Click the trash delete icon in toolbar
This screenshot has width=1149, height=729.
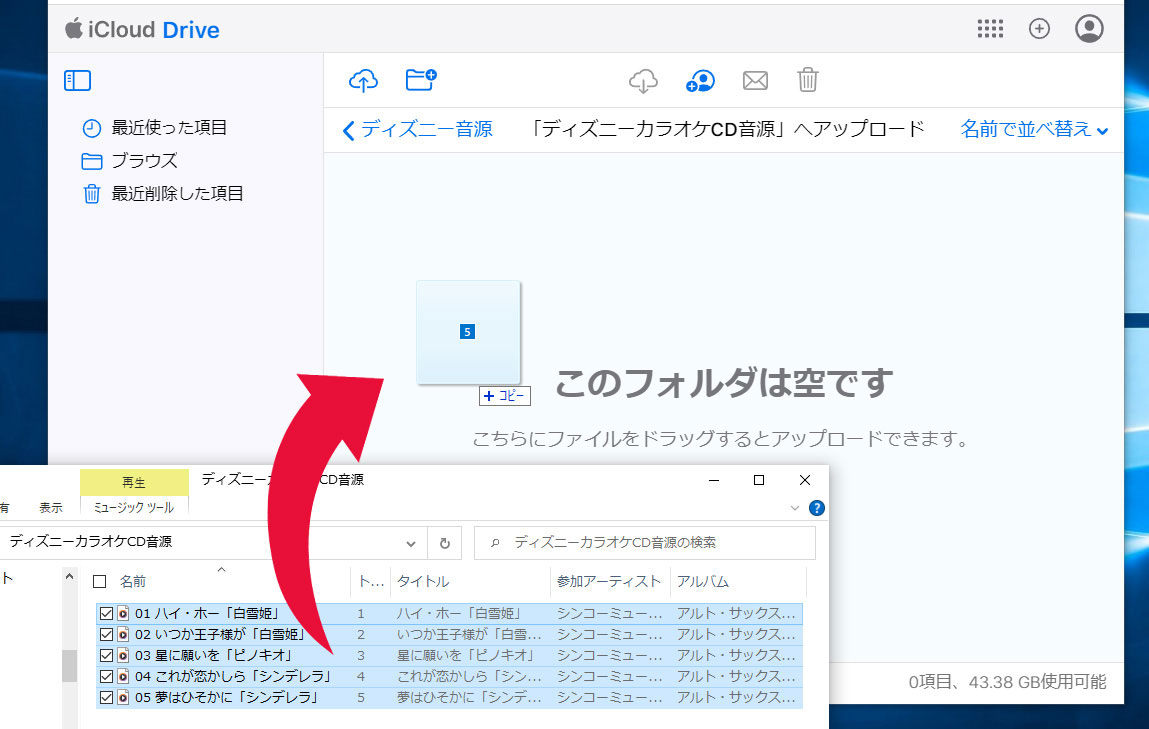(808, 79)
